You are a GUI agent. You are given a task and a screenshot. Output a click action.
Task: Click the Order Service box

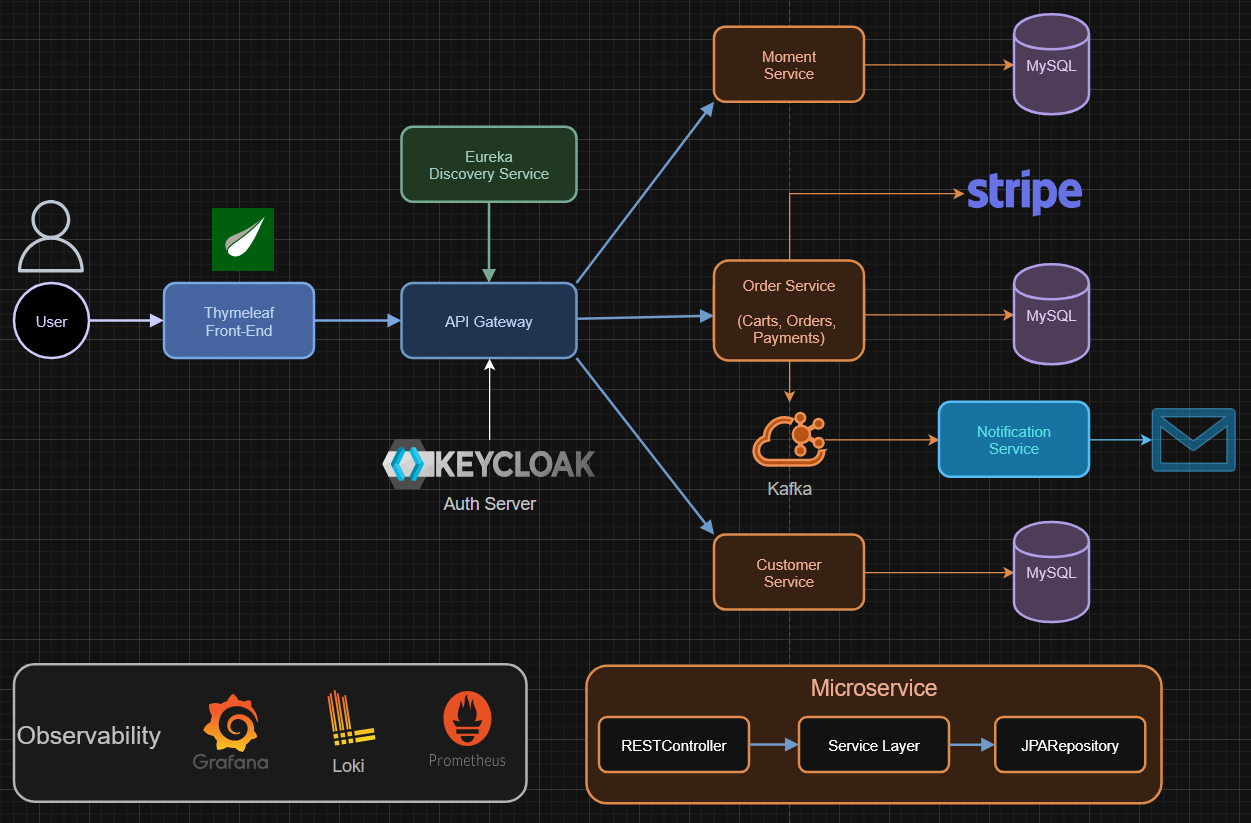click(x=789, y=310)
